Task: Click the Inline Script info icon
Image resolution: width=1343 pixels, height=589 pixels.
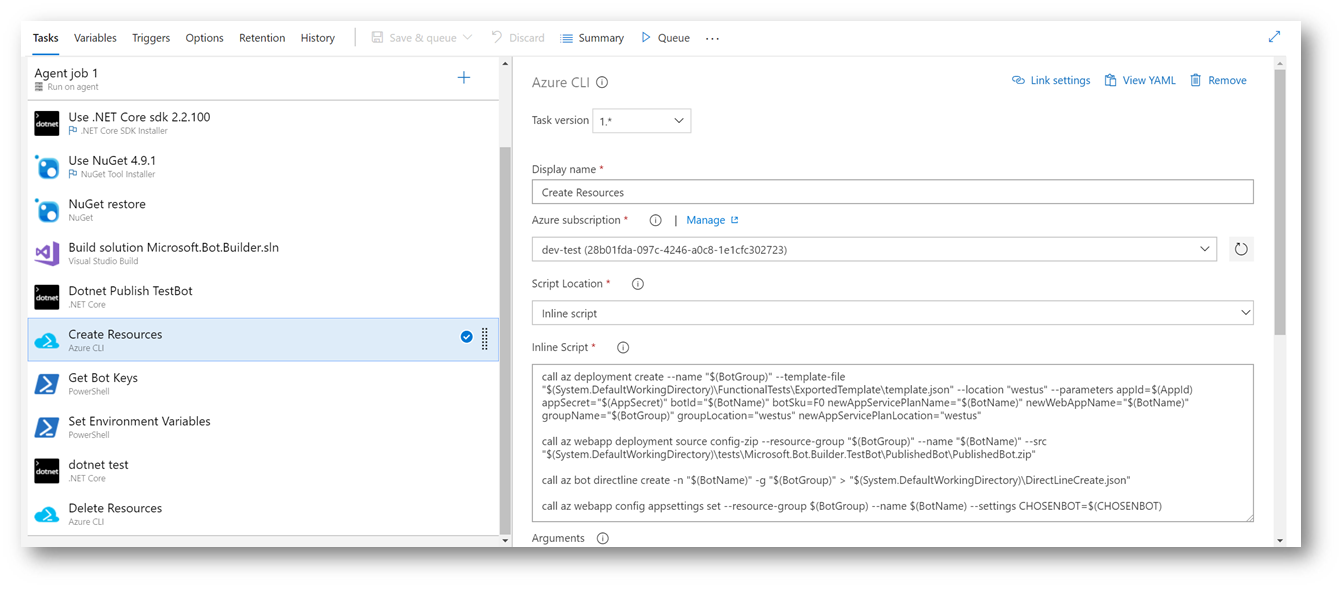Action: (x=623, y=348)
